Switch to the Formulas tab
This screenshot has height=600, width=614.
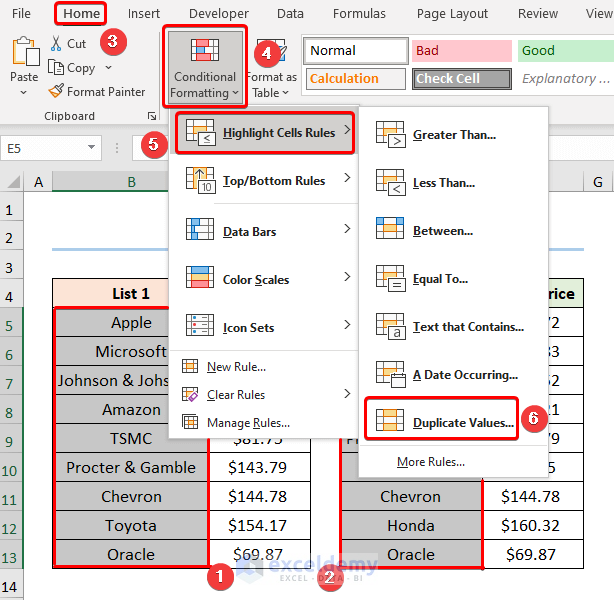[359, 14]
